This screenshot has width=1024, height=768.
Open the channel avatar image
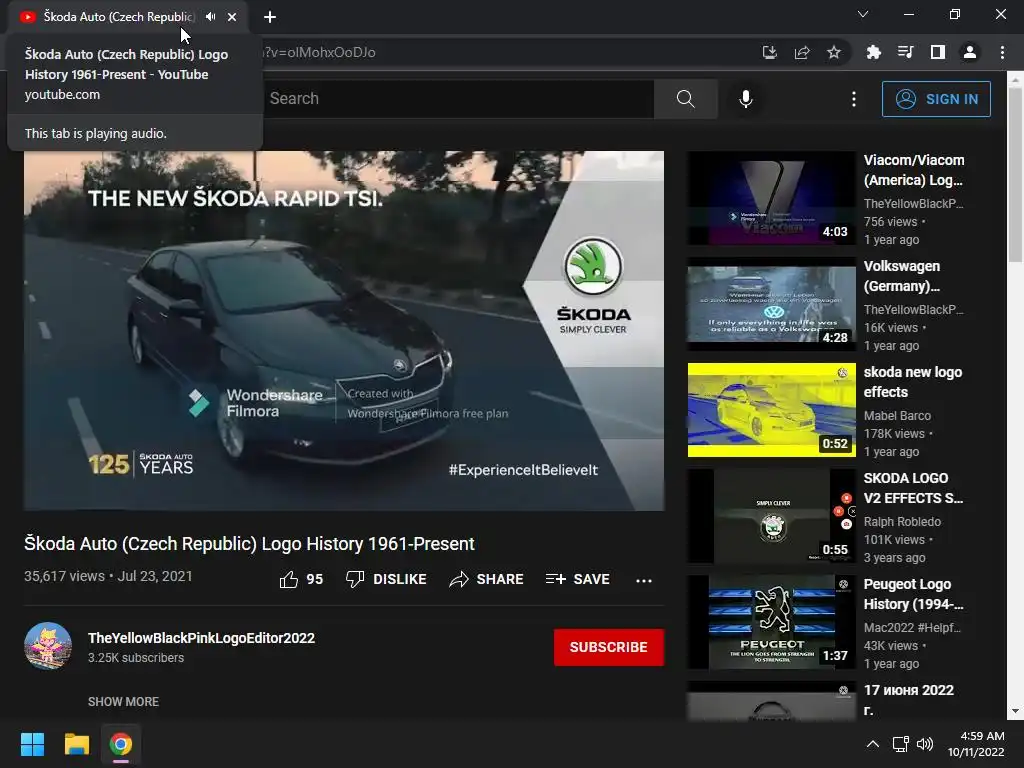tap(48, 646)
